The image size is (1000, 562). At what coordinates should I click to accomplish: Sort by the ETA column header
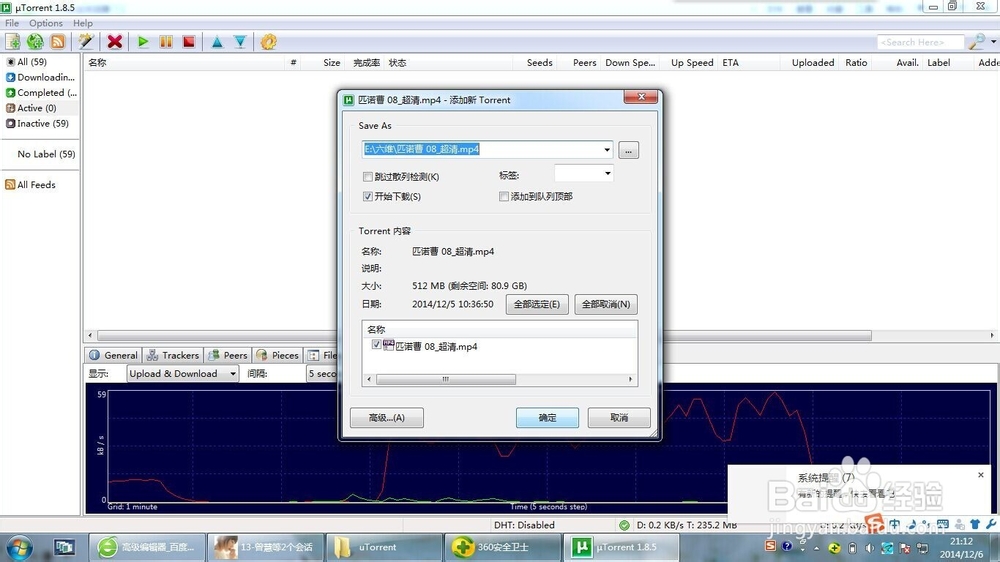click(730, 63)
